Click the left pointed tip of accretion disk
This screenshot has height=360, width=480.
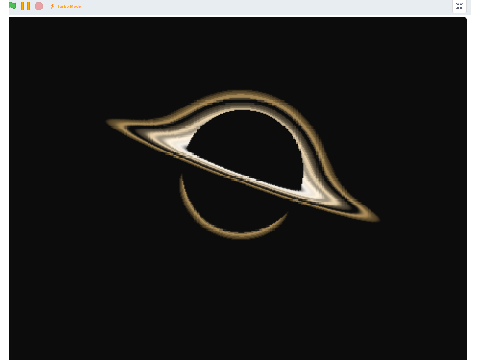109,122
